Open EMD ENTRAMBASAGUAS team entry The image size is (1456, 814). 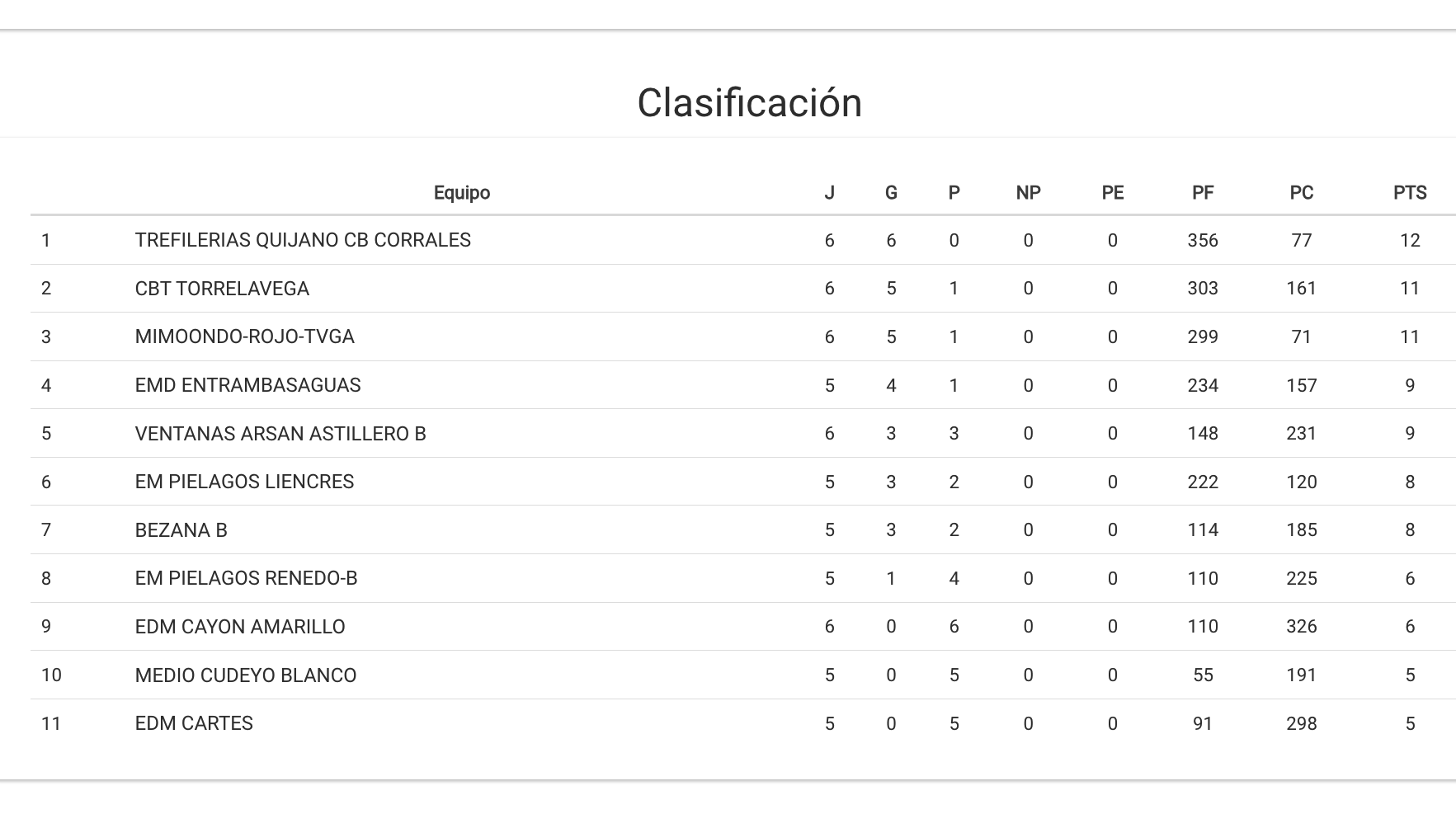pos(247,385)
